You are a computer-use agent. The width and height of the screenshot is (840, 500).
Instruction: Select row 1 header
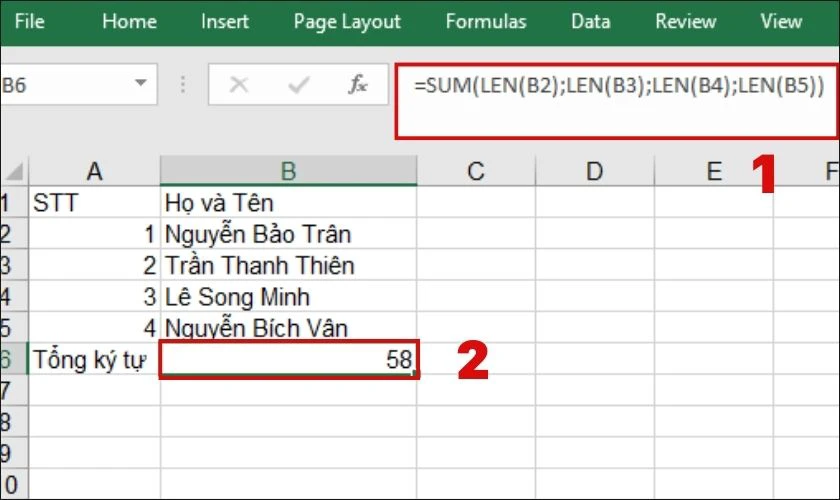13,202
